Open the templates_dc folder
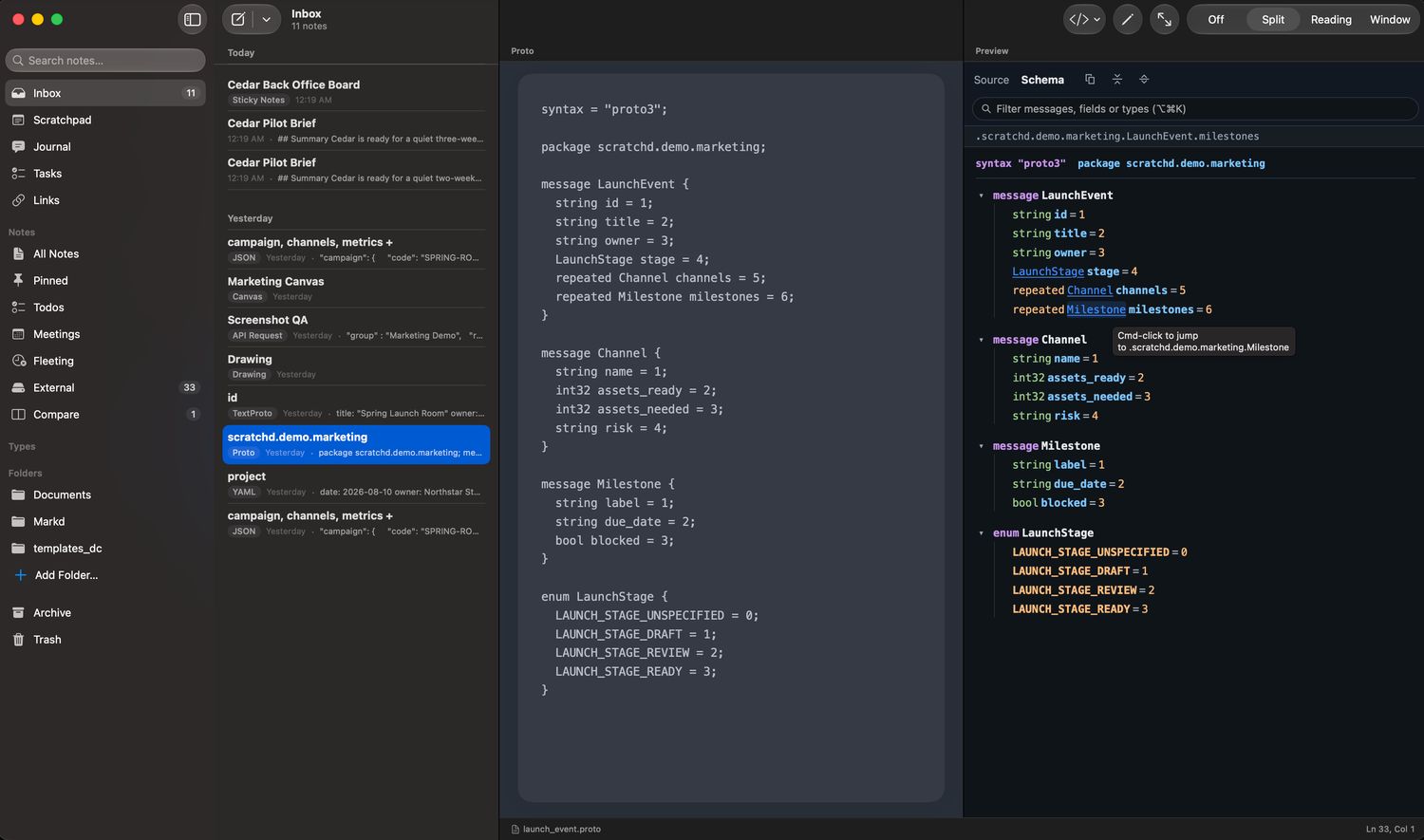This screenshot has width=1424, height=840. point(105,548)
